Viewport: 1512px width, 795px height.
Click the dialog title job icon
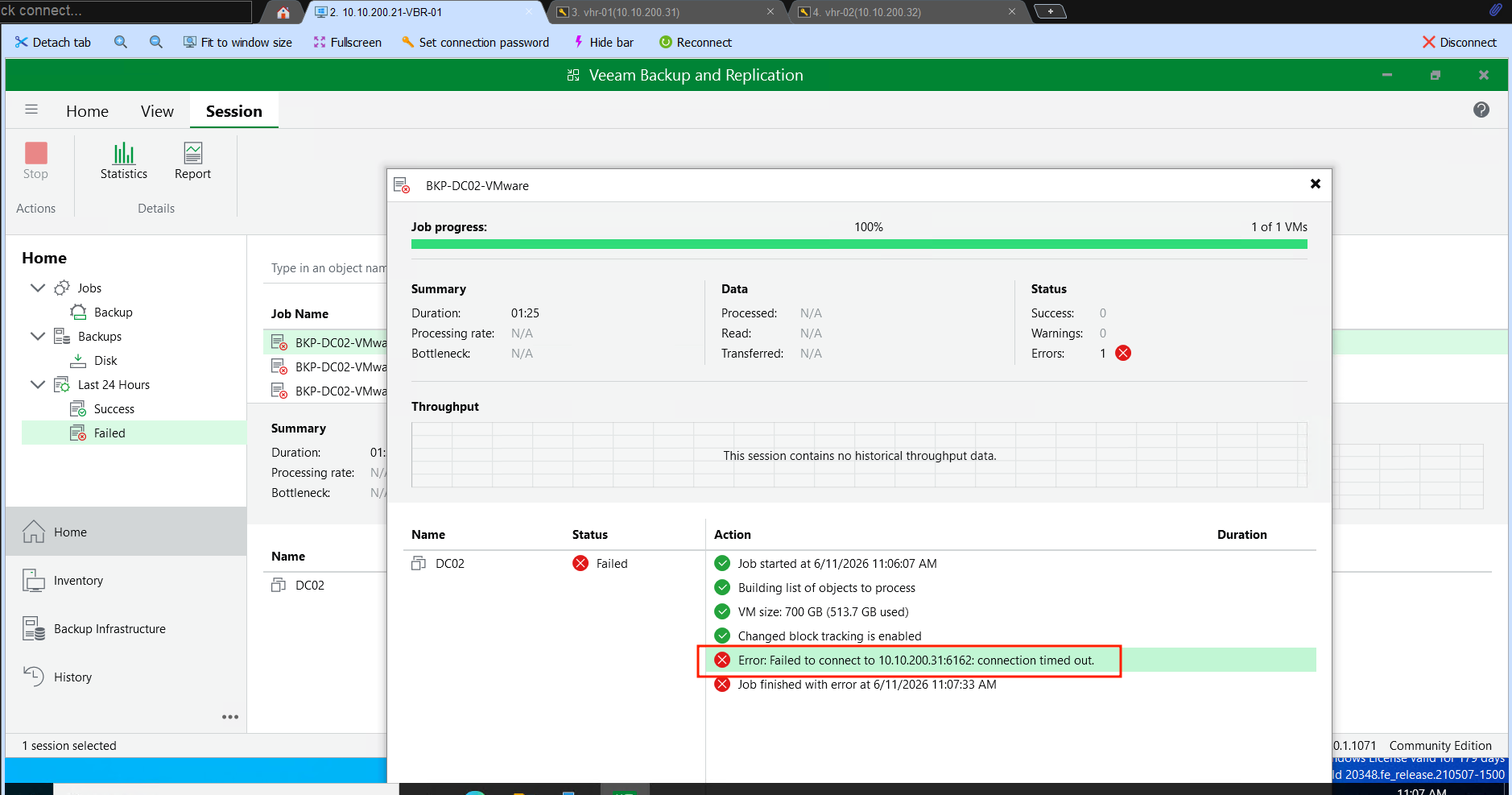point(402,185)
